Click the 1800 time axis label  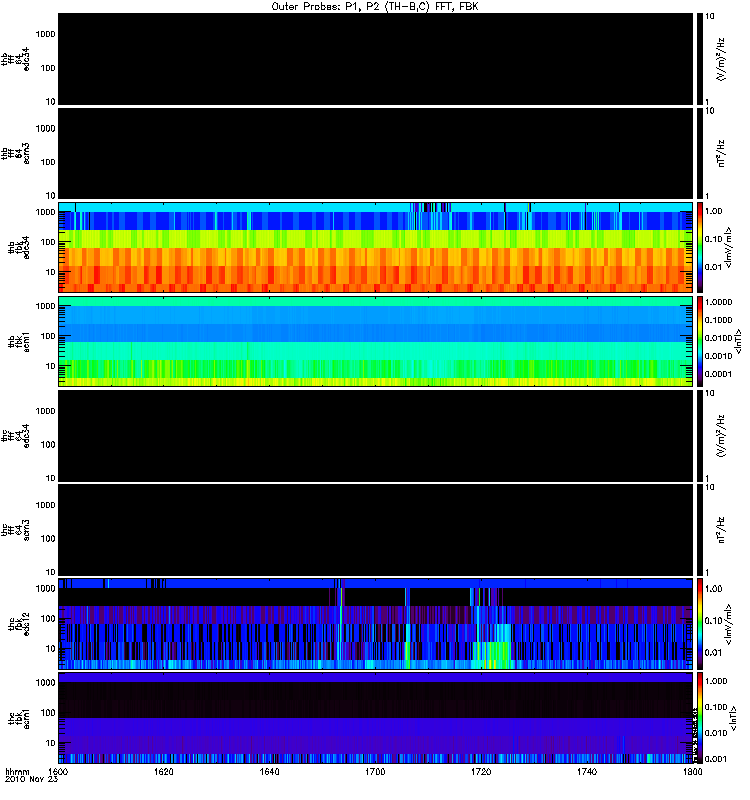tap(692, 771)
